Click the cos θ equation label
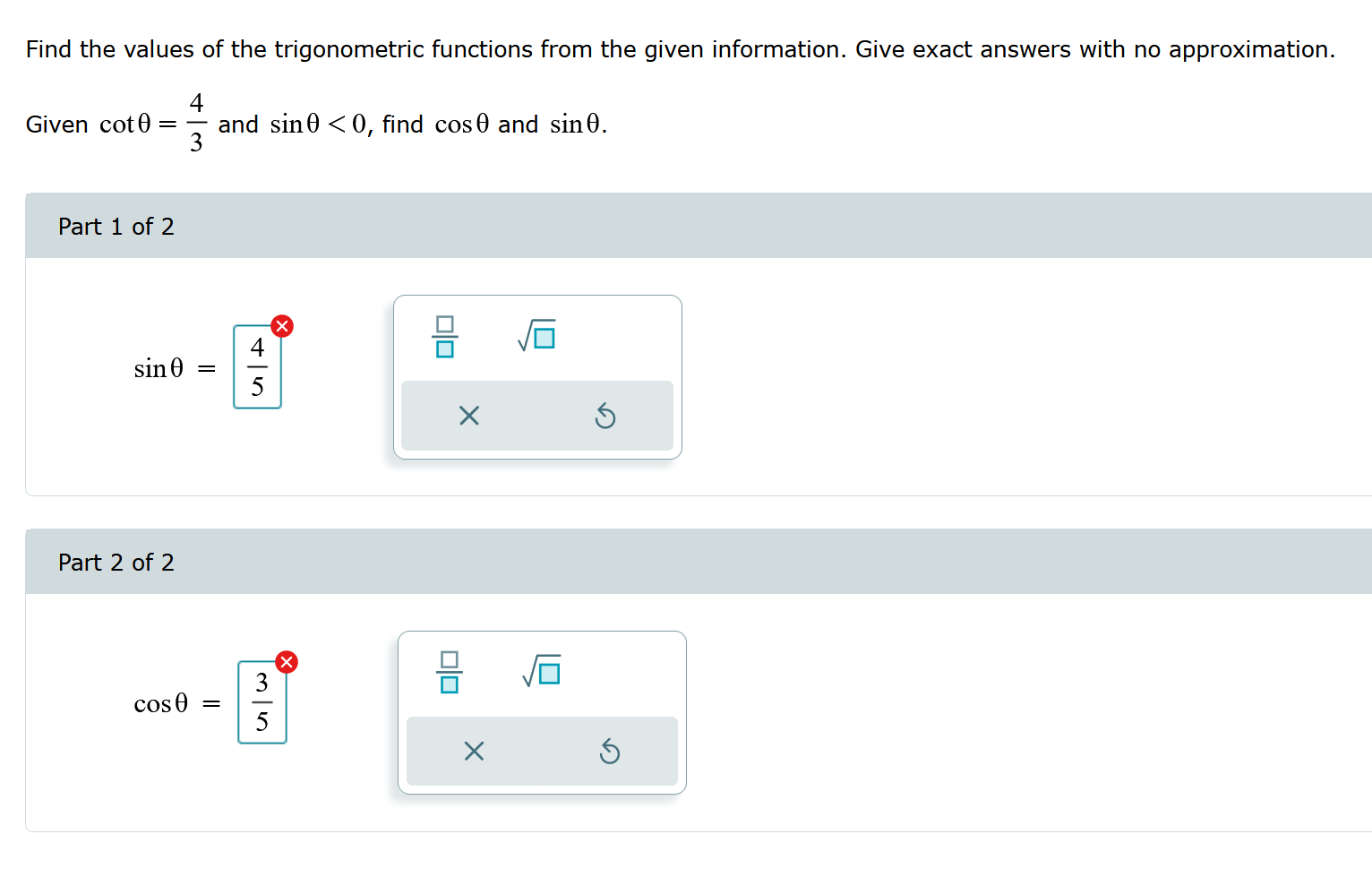This screenshot has width=1372, height=886. coord(161,703)
